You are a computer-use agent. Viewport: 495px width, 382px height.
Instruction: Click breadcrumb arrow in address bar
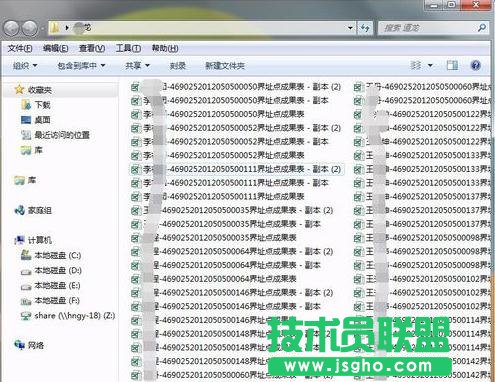[67, 28]
